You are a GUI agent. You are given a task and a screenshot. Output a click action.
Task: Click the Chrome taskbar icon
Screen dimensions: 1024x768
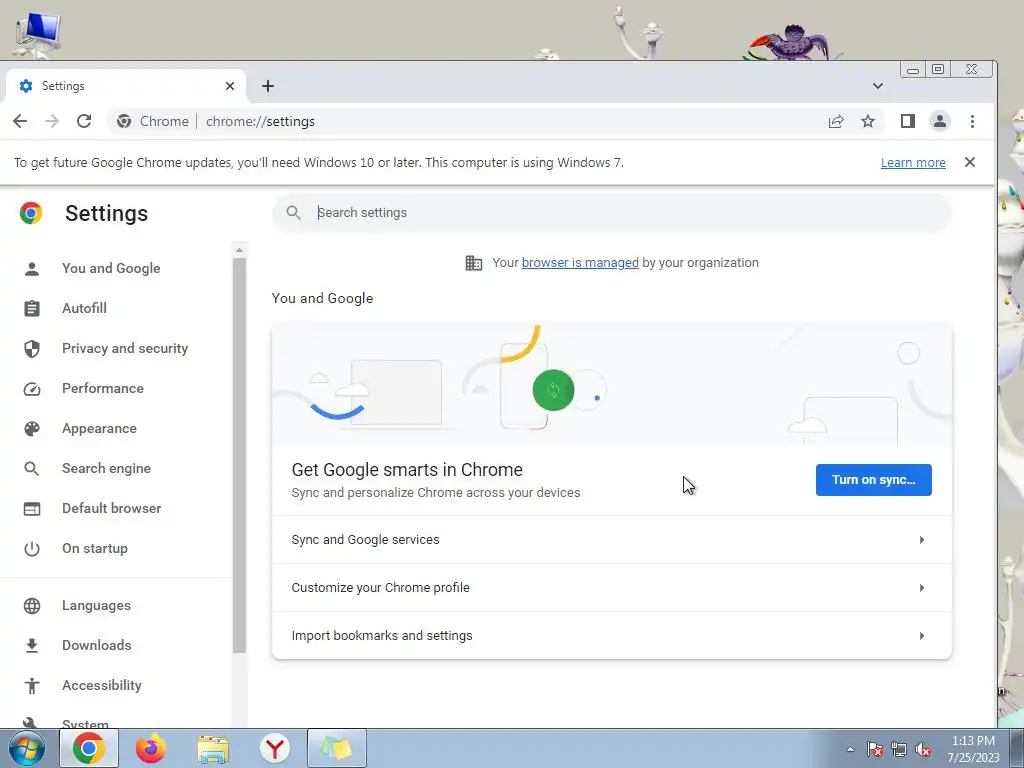click(89, 748)
